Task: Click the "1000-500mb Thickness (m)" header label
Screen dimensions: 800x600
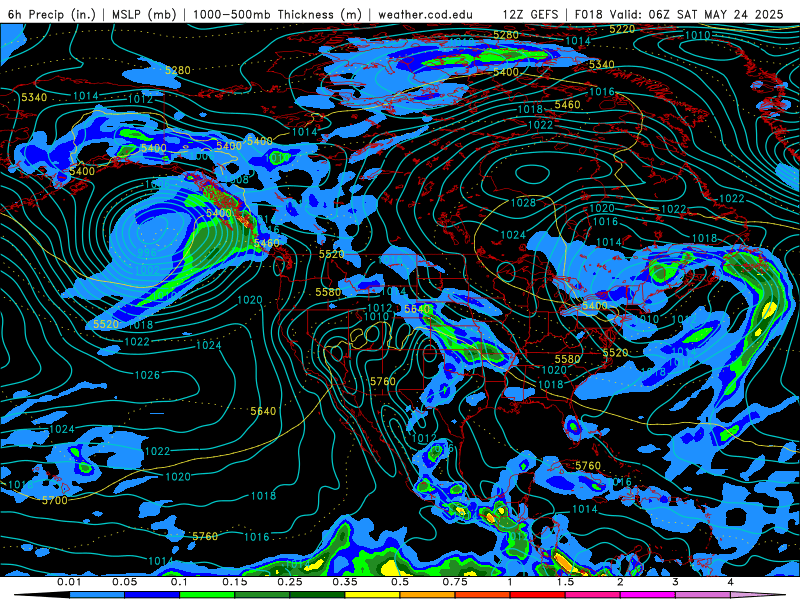Action: pos(277,14)
